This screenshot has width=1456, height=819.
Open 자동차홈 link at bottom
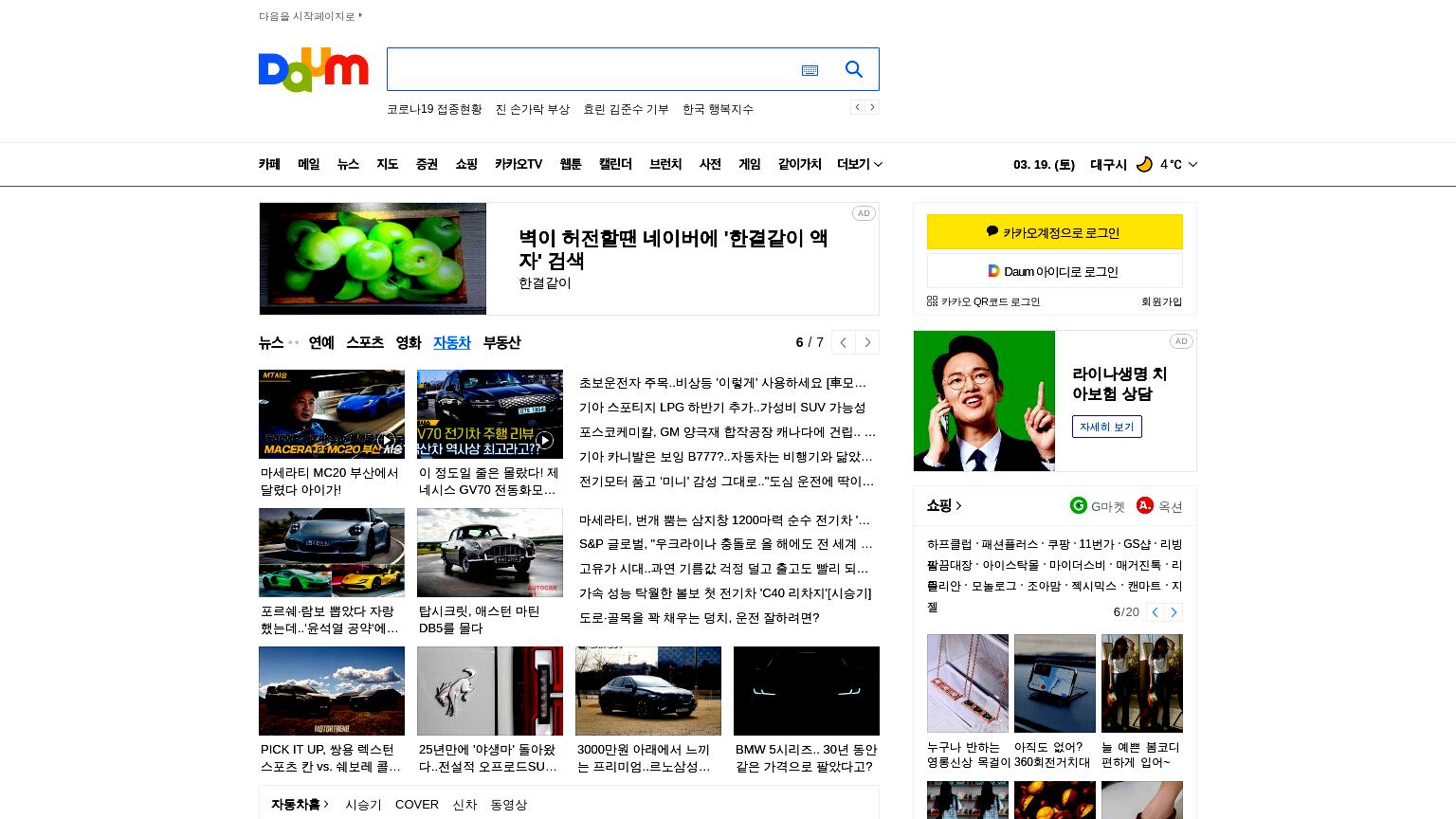300,804
